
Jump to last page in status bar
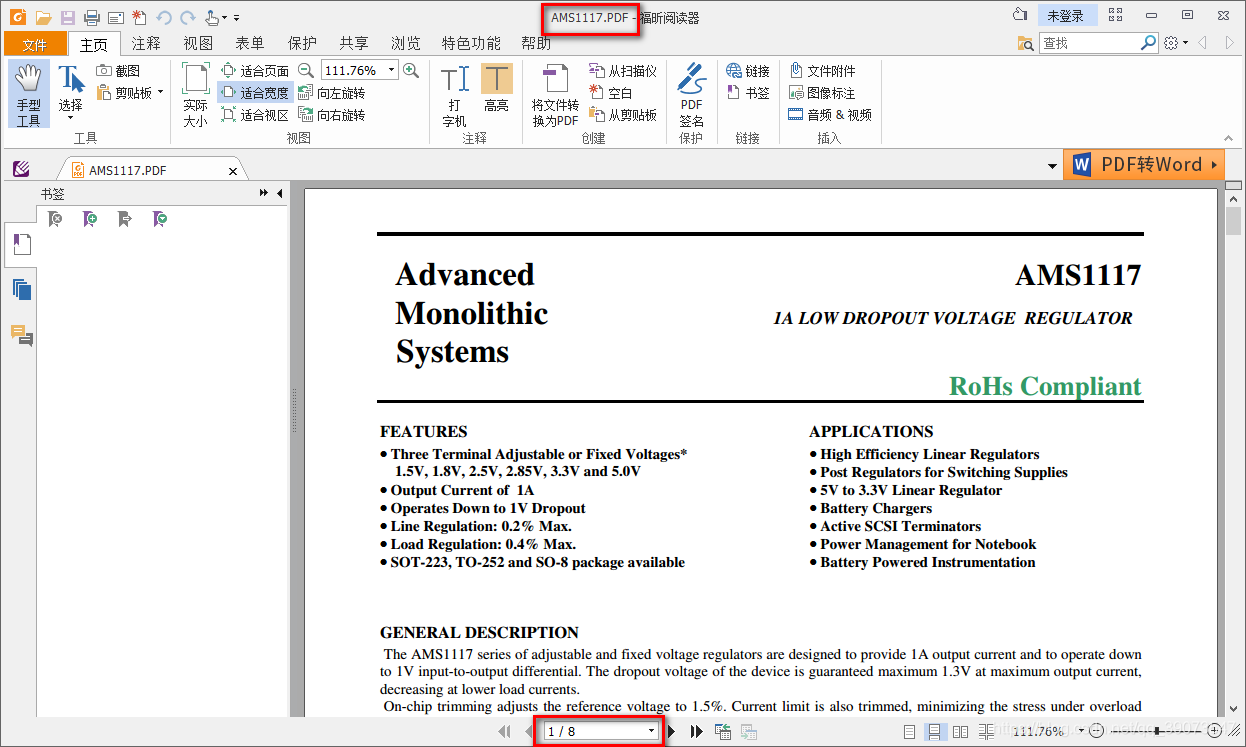[696, 732]
